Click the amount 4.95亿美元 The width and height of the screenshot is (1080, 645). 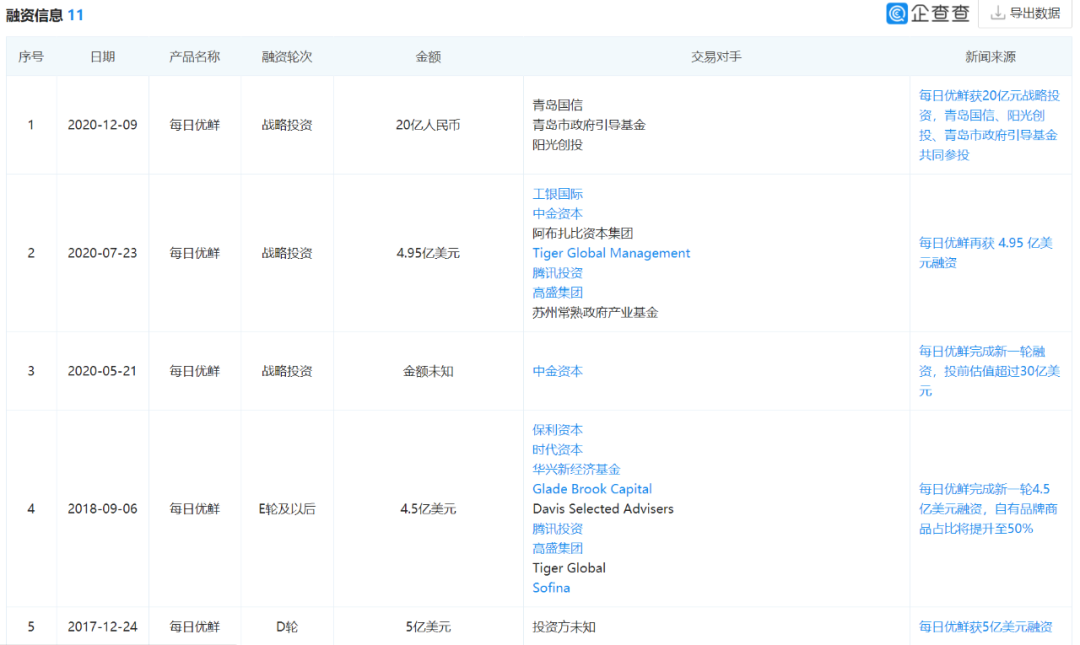(428, 253)
